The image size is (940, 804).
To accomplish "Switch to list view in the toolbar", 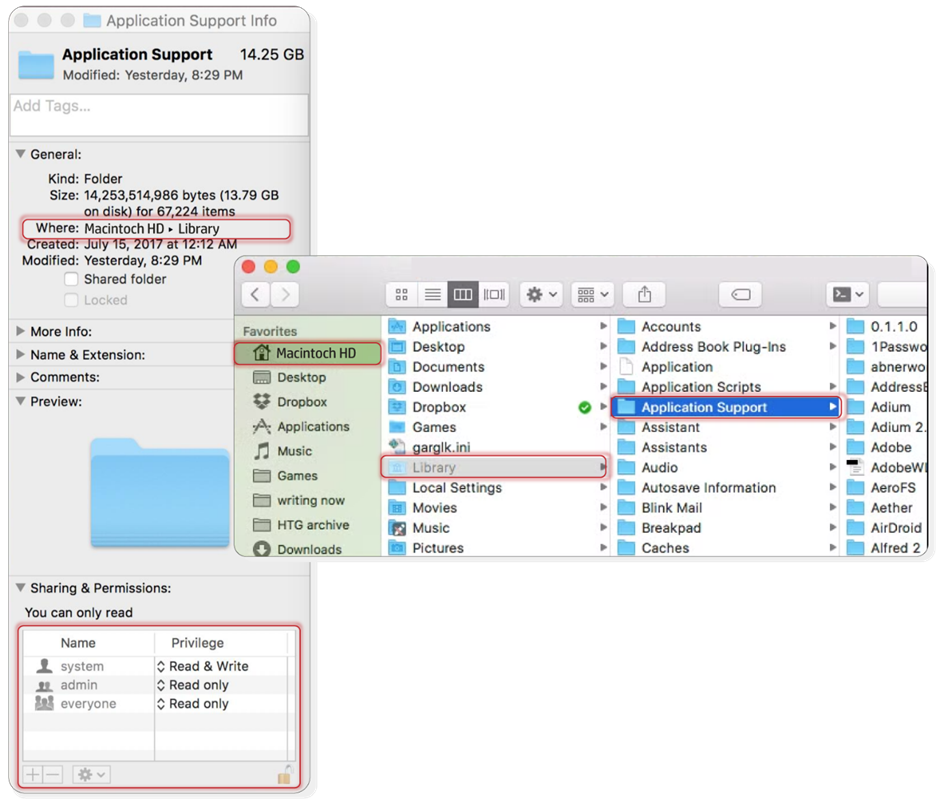I will 432,294.
